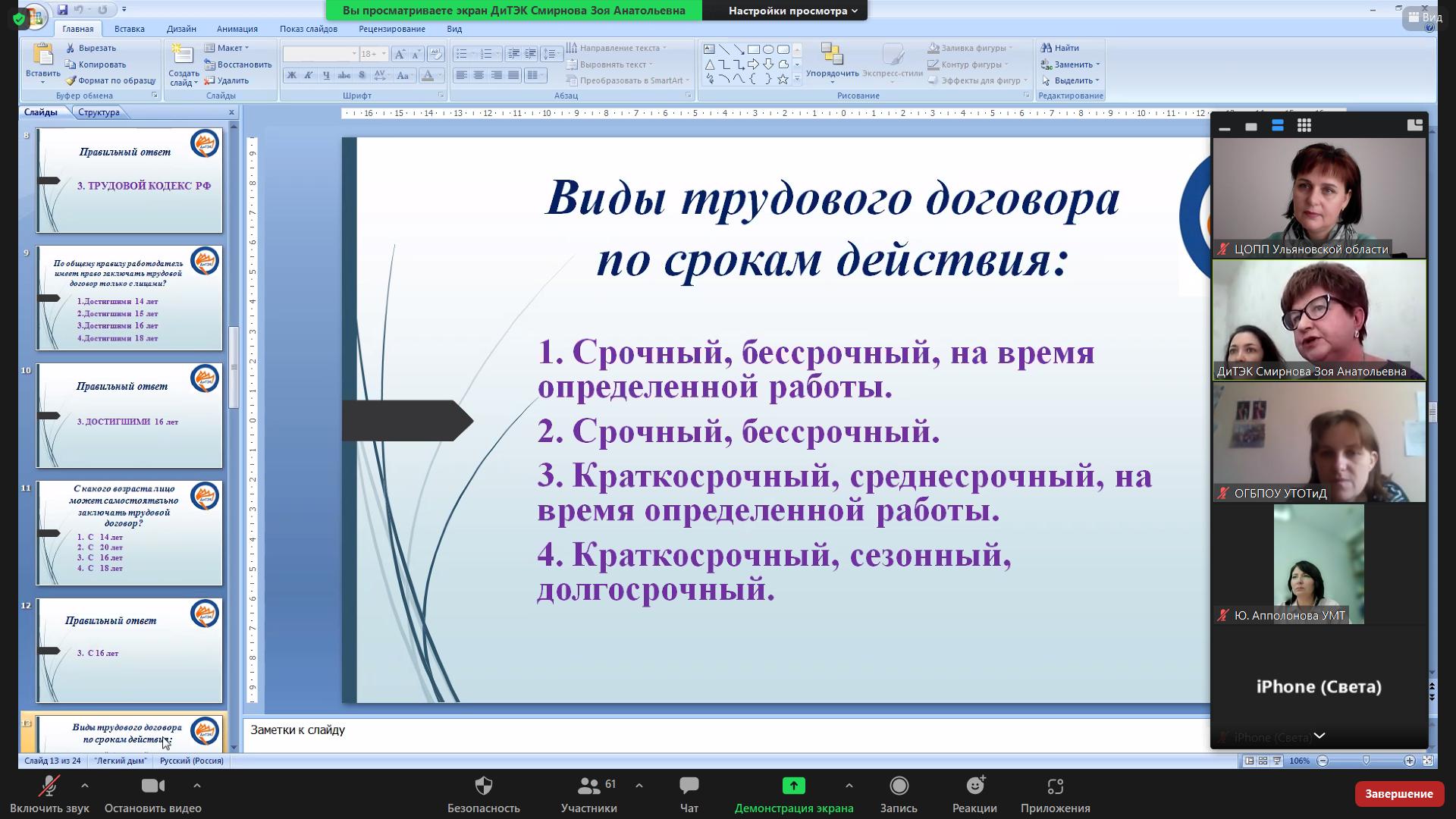This screenshot has width=1456, height=819.
Task: Click the Record button icon
Action: tap(899, 786)
